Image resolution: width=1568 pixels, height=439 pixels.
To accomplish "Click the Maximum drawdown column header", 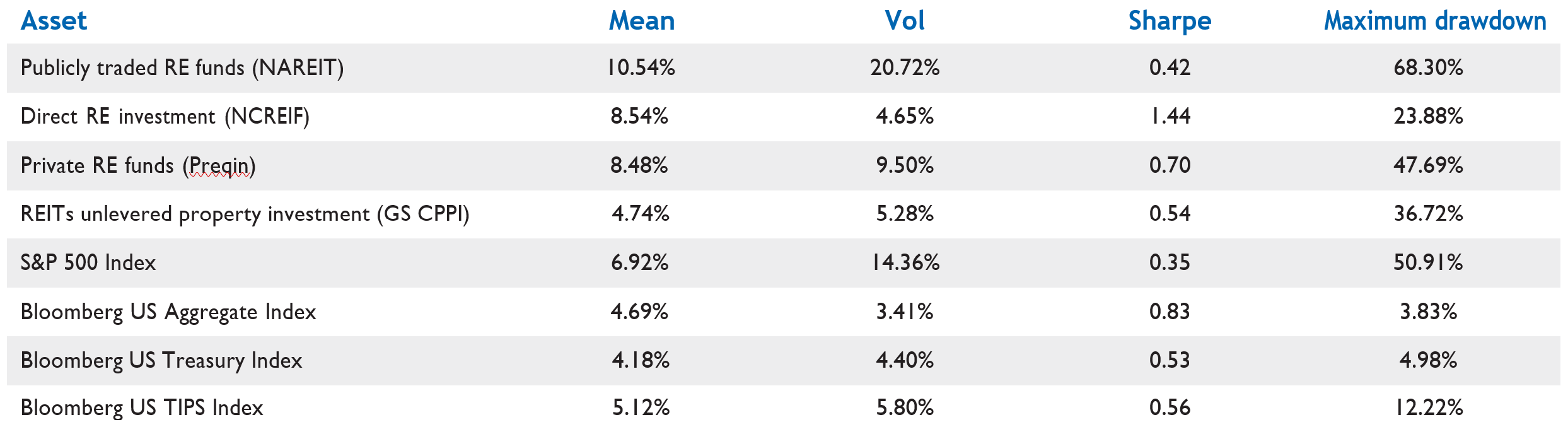I will [x=1434, y=21].
